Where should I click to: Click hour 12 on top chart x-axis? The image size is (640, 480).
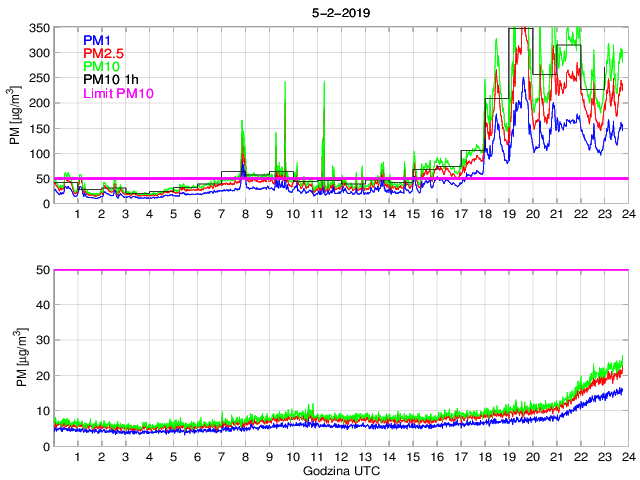(340, 215)
